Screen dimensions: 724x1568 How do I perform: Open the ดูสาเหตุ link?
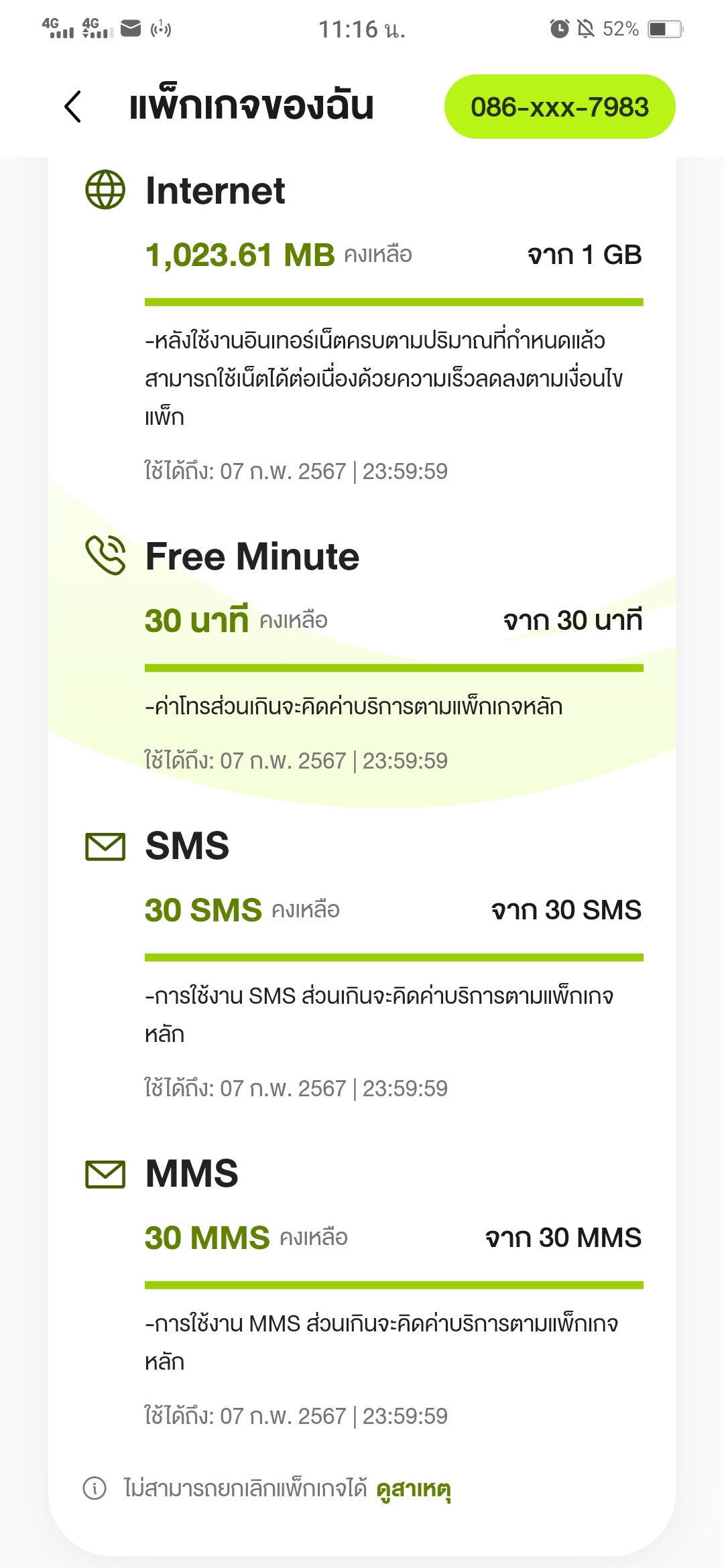[x=414, y=1489]
